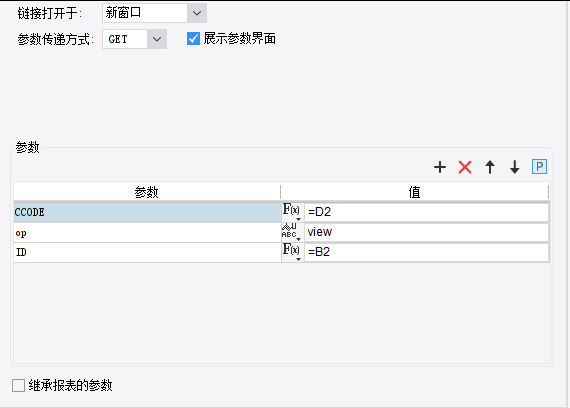The image size is (570, 408).
Task: Move selected parameter down
Action: [514, 167]
